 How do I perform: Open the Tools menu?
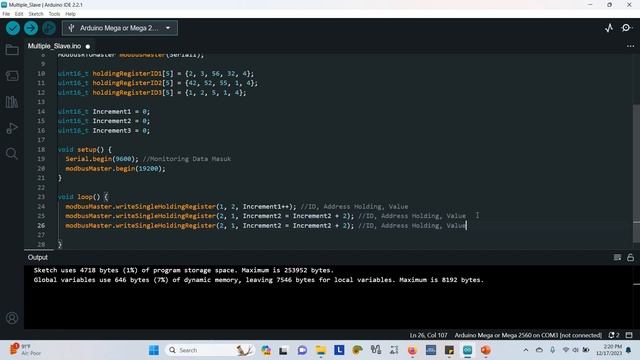pos(54,14)
